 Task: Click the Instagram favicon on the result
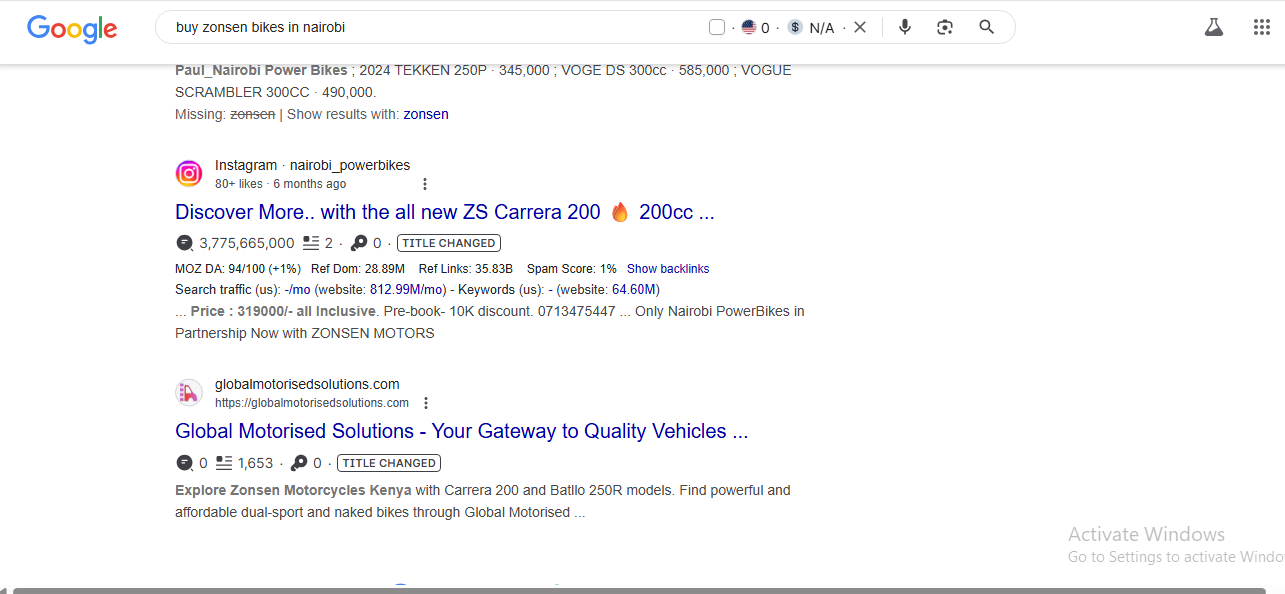pyautogui.click(x=189, y=174)
